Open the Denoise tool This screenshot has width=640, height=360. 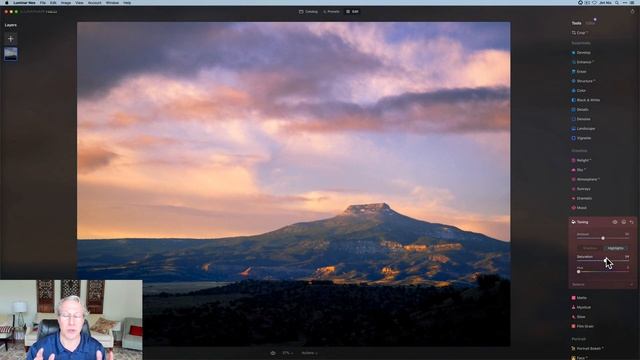(x=581, y=119)
